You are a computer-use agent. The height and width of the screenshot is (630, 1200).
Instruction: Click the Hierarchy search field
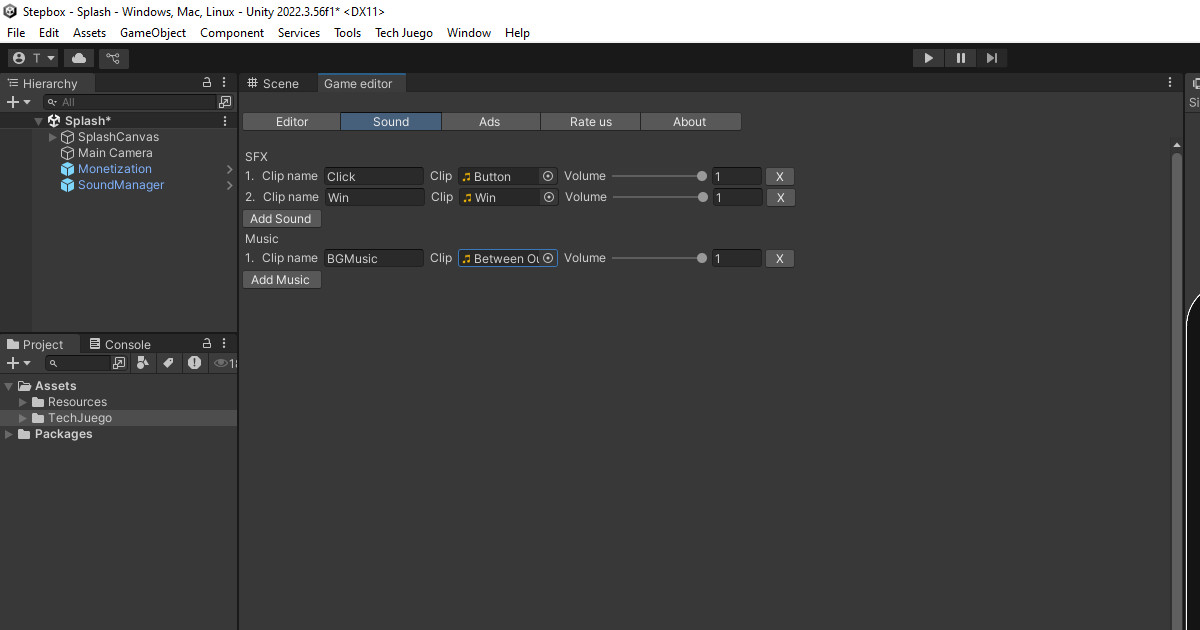tap(128, 102)
